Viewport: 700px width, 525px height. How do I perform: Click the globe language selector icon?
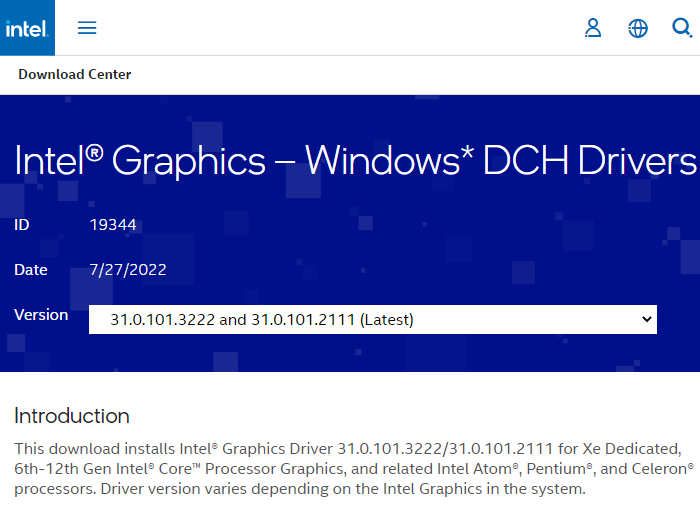pyautogui.click(x=638, y=29)
